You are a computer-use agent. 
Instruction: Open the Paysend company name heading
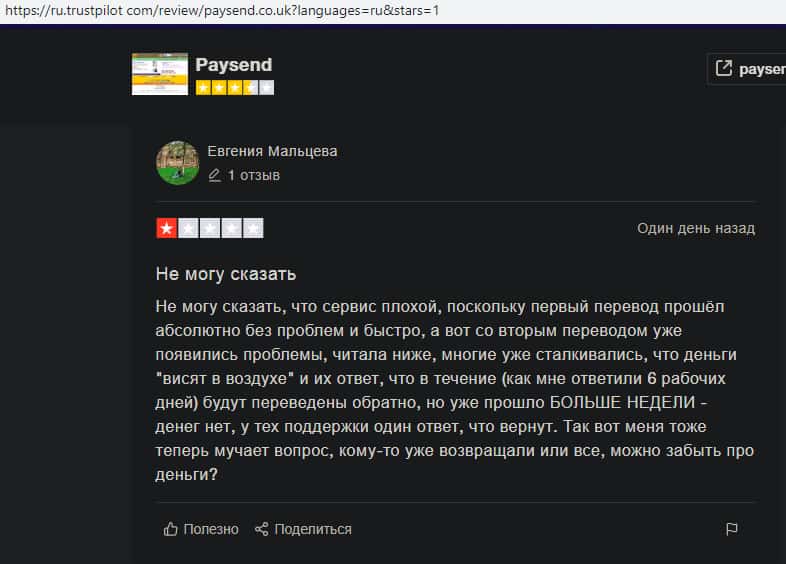tap(234, 65)
